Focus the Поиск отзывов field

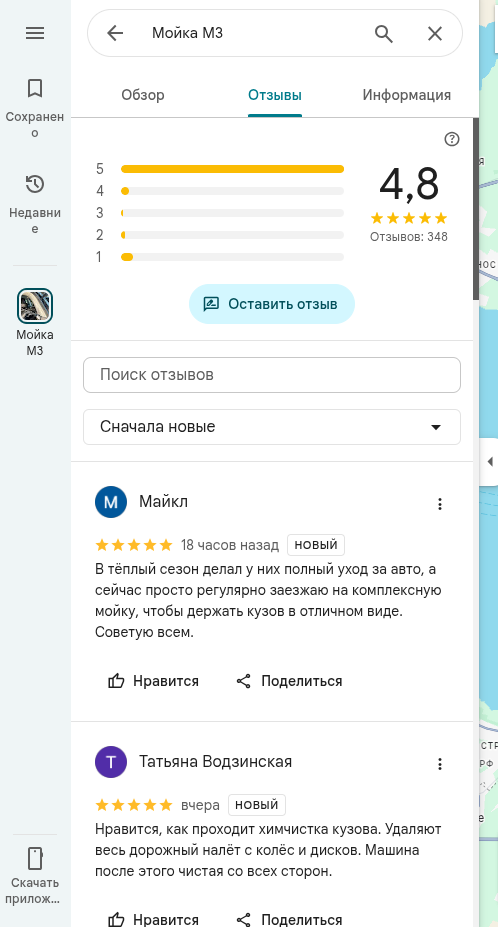[x=271, y=375]
